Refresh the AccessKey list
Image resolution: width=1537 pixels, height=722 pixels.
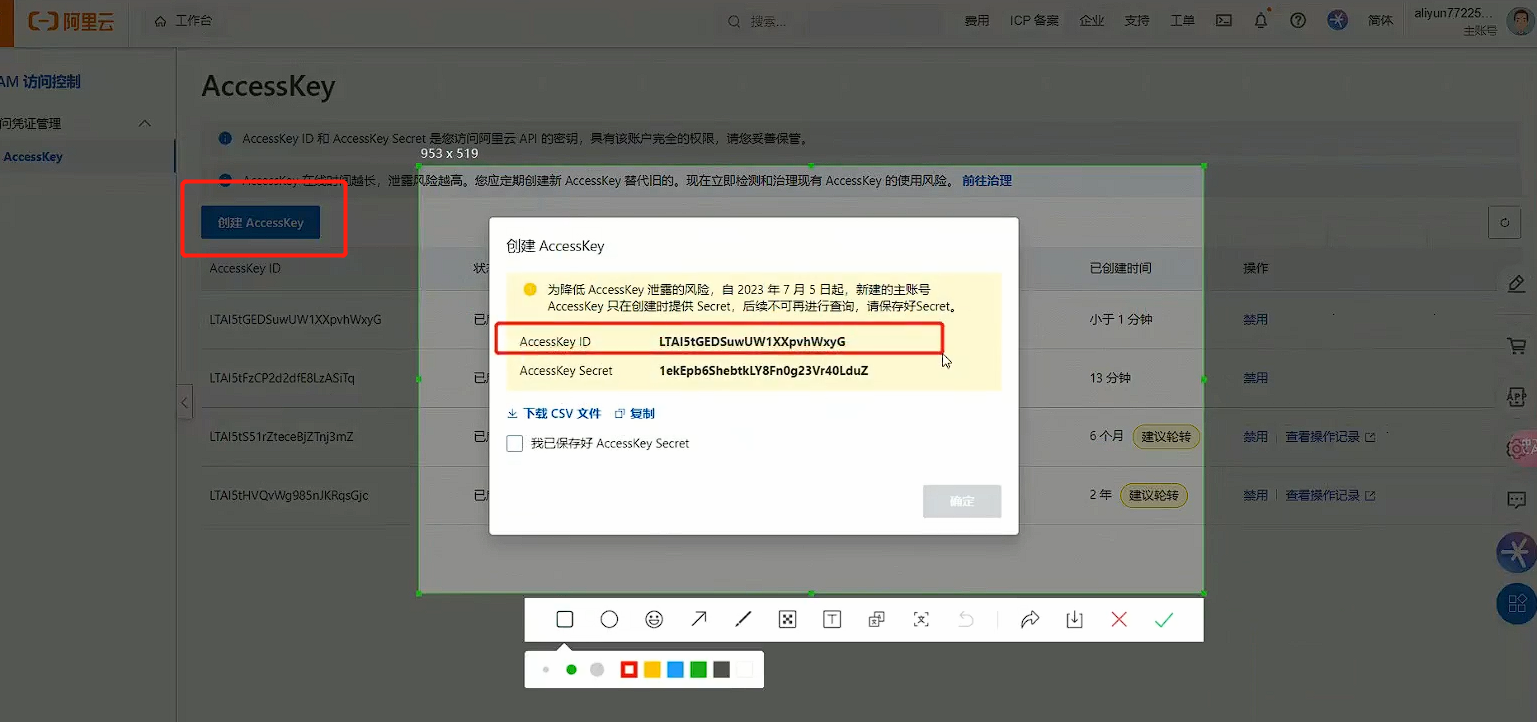(1504, 223)
